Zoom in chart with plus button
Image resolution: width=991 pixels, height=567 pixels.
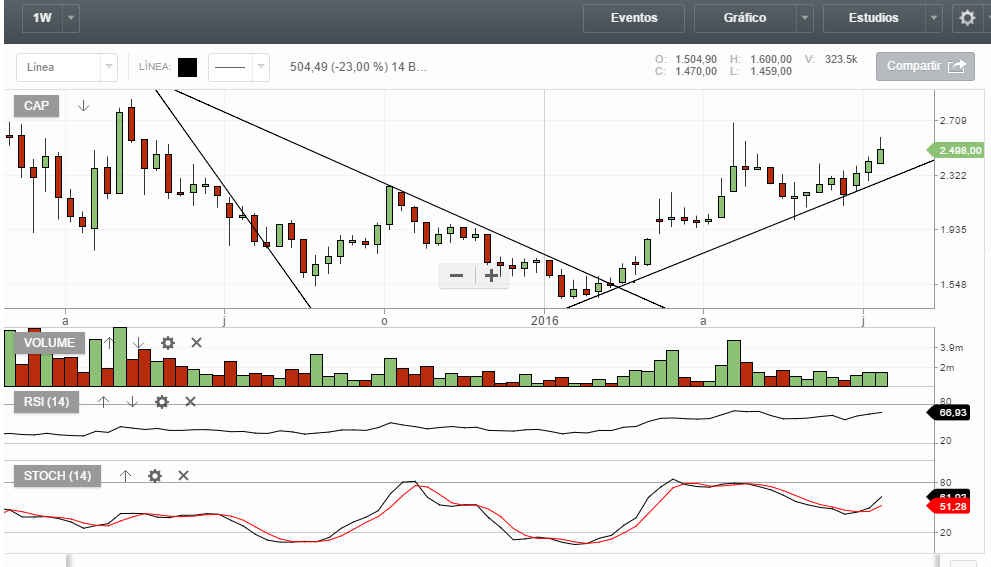pyautogui.click(x=491, y=276)
